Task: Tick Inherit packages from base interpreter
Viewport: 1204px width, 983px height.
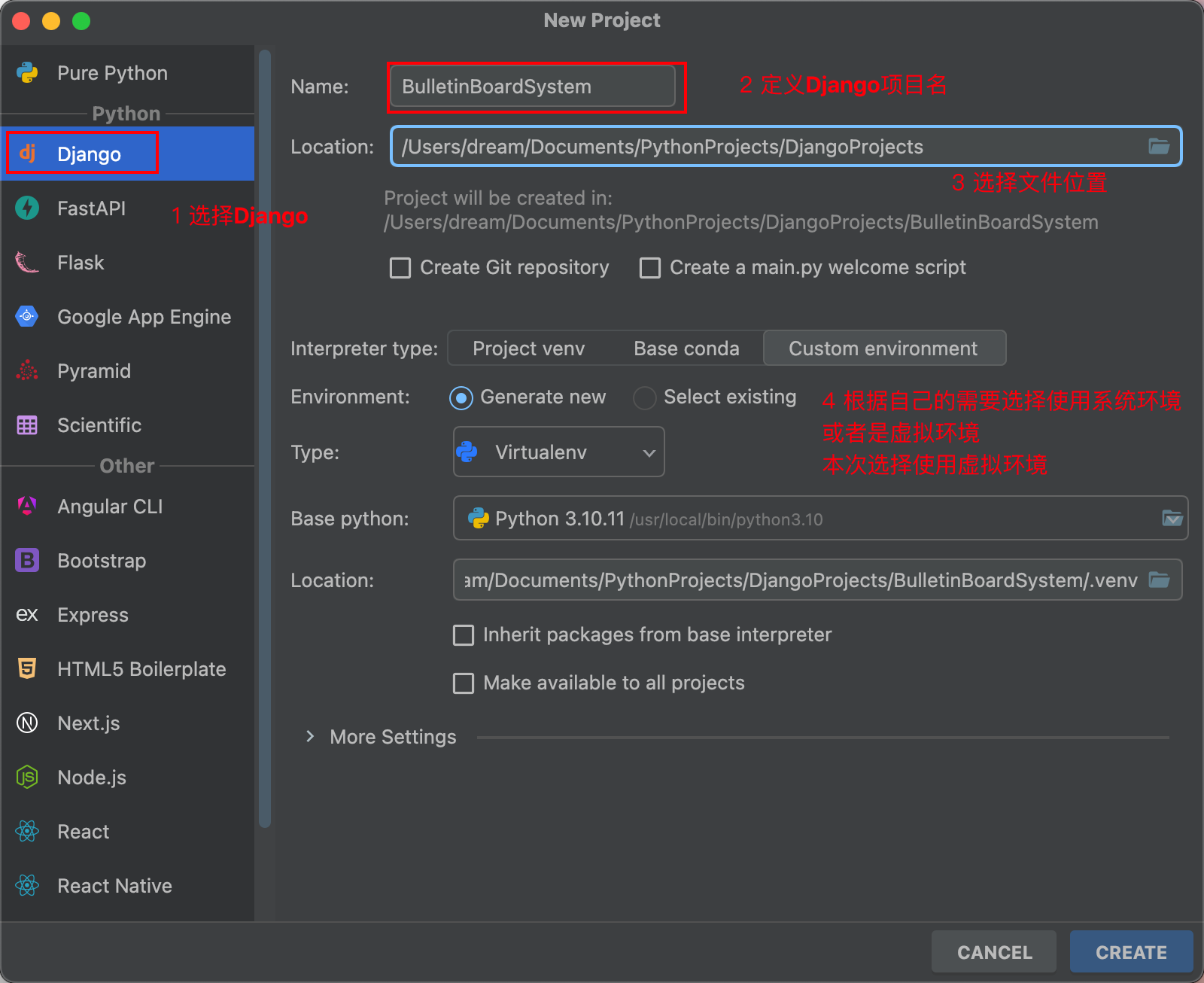Action: coord(464,635)
